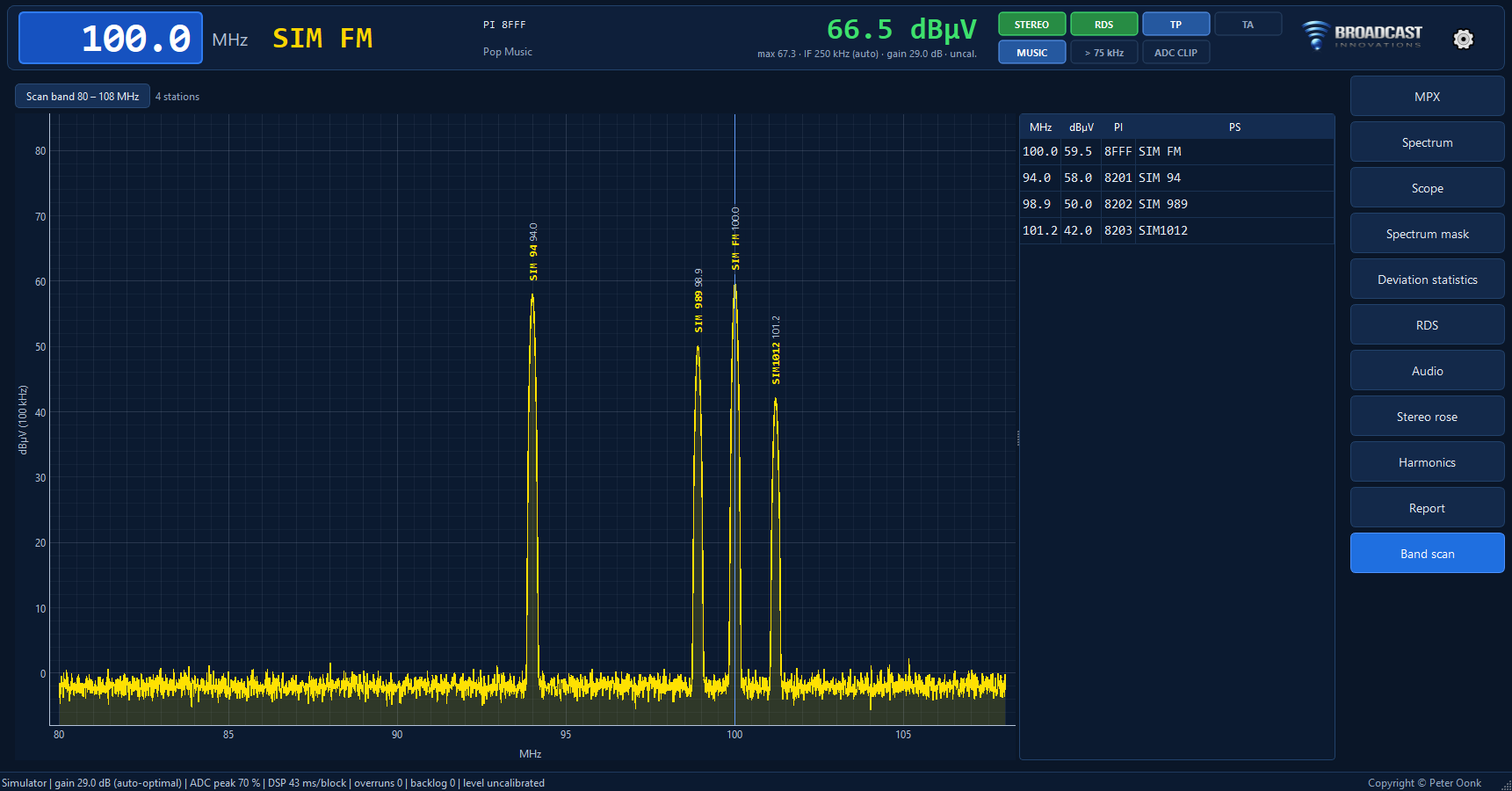The height and width of the screenshot is (791, 1512).
Task: Start Scan band 80 – 108 MHz
Action: [x=83, y=97]
